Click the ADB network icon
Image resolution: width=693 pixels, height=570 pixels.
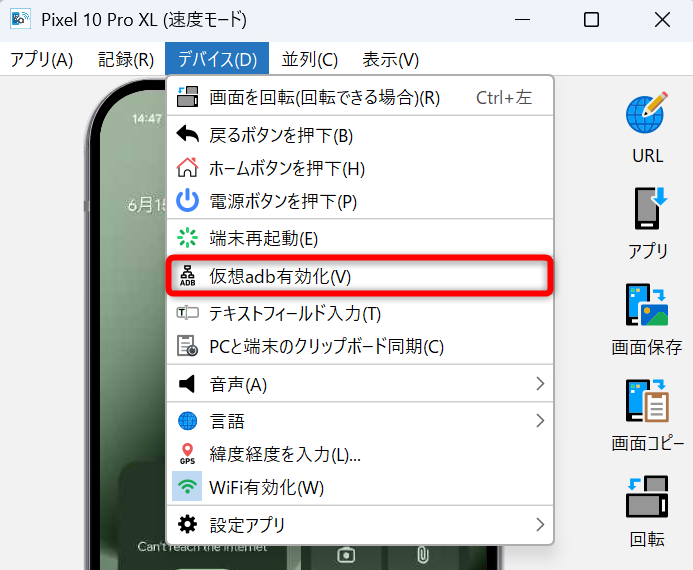click(187, 276)
